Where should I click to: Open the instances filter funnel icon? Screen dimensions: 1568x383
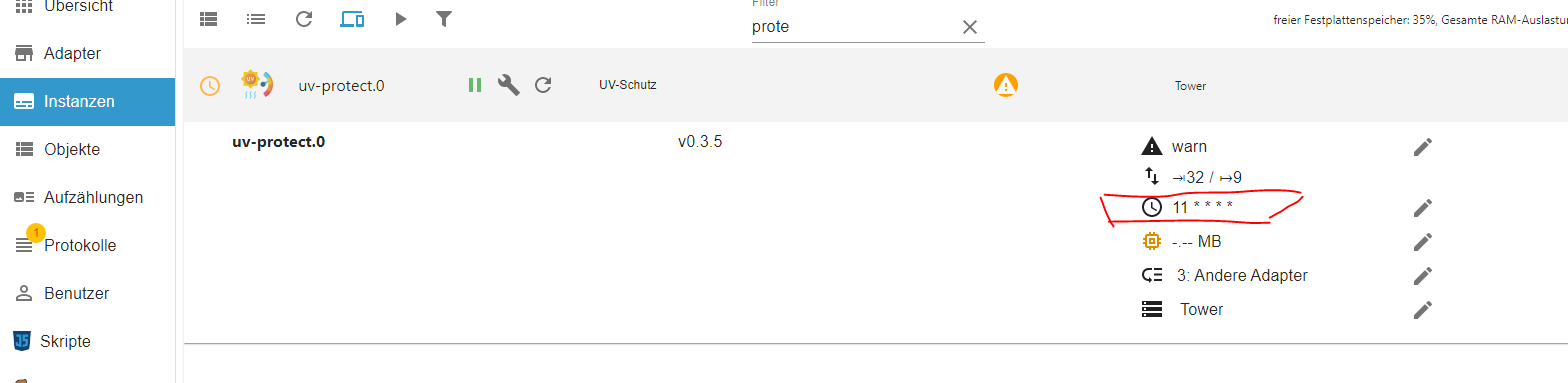[x=445, y=19]
